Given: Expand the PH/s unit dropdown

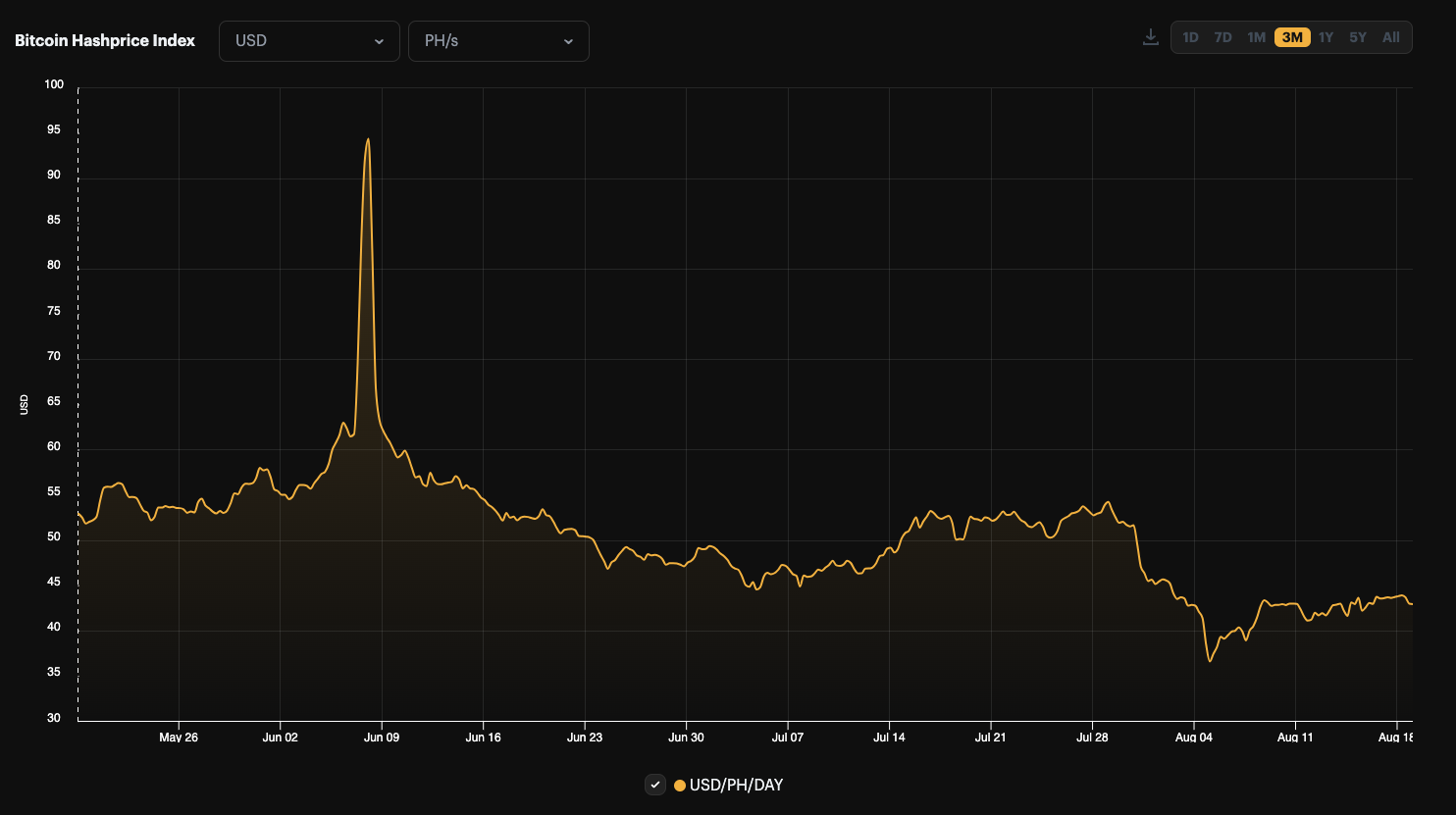Looking at the screenshot, I should pyautogui.click(x=498, y=41).
